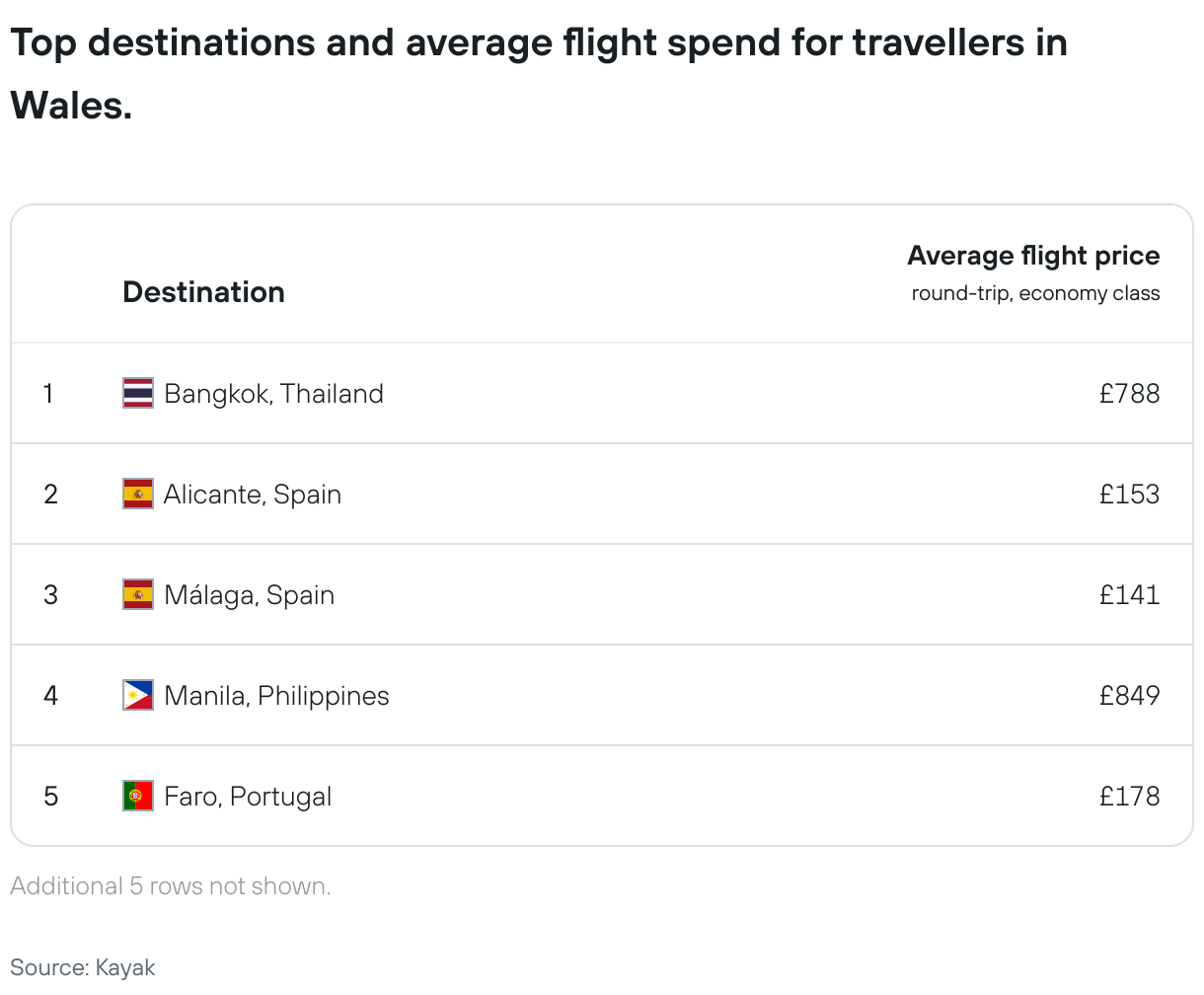Click the Destination column header
This screenshot has height=995, width=1204.
pyautogui.click(x=203, y=292)
